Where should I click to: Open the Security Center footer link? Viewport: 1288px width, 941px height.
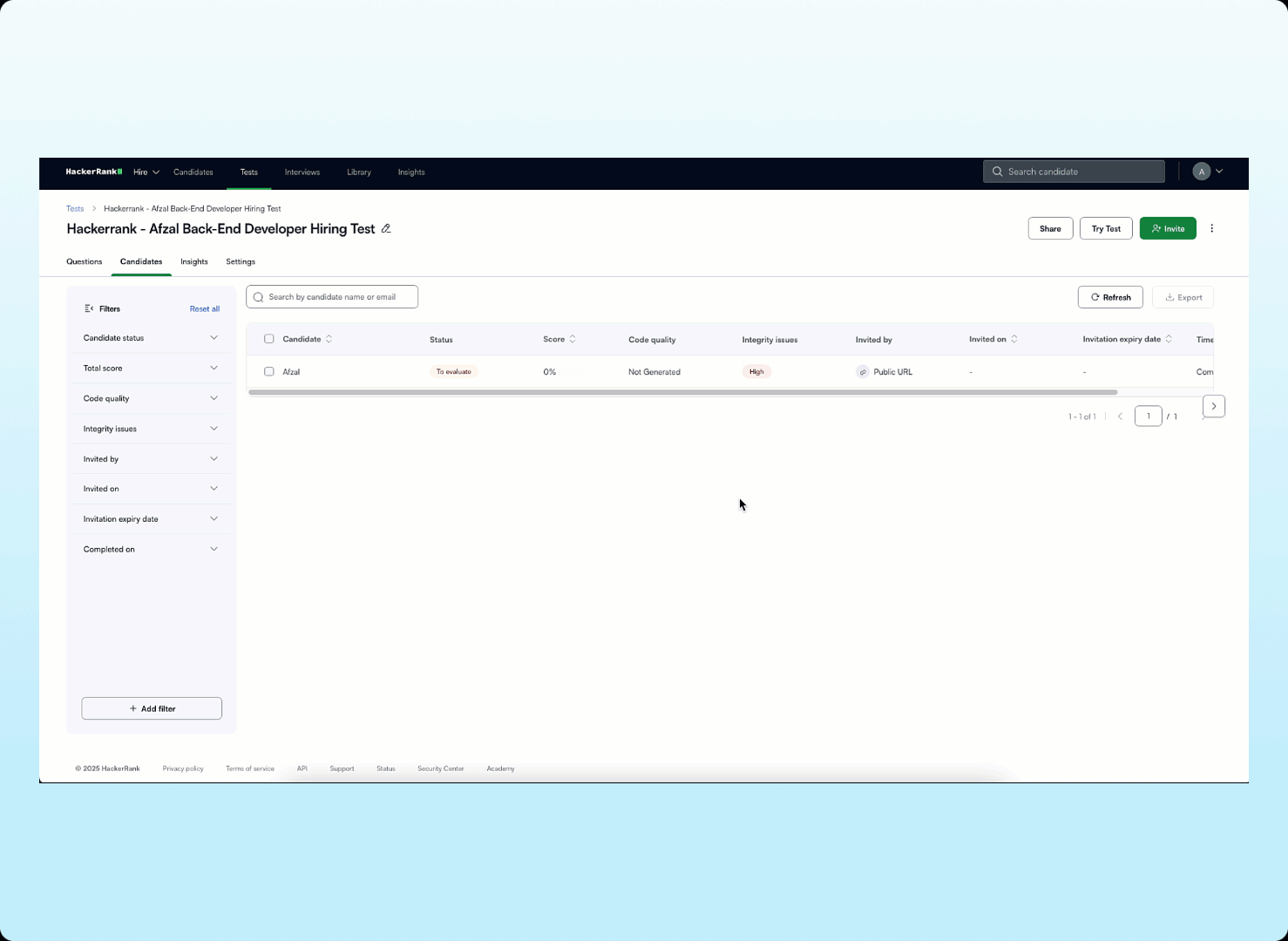click(x=441, y=768)
